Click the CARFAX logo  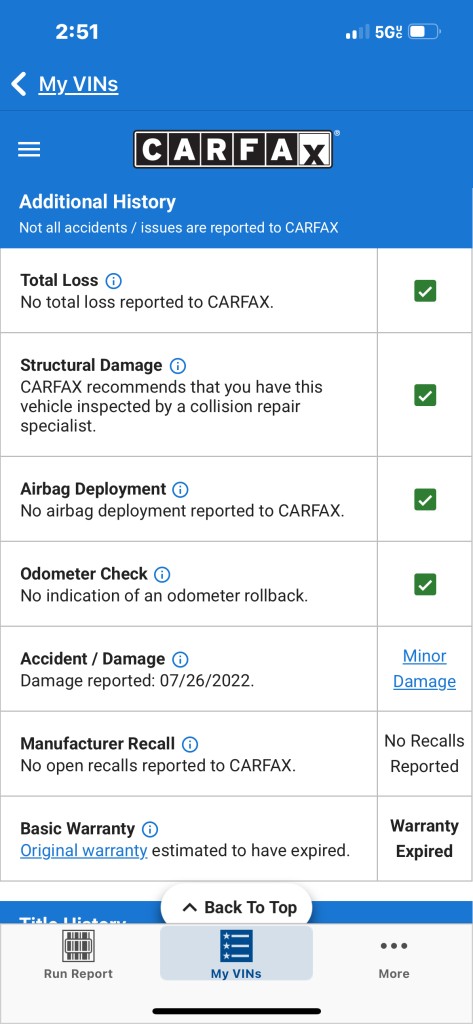tap(234, 150)
